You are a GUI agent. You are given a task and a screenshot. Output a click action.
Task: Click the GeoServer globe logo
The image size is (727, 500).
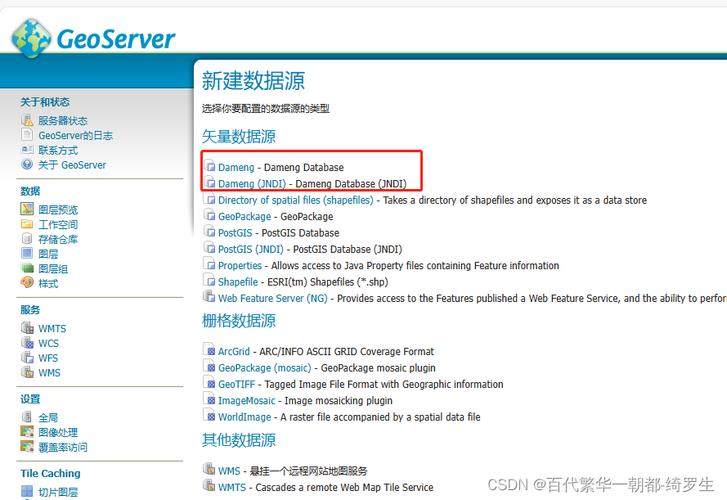coord(31,38)
